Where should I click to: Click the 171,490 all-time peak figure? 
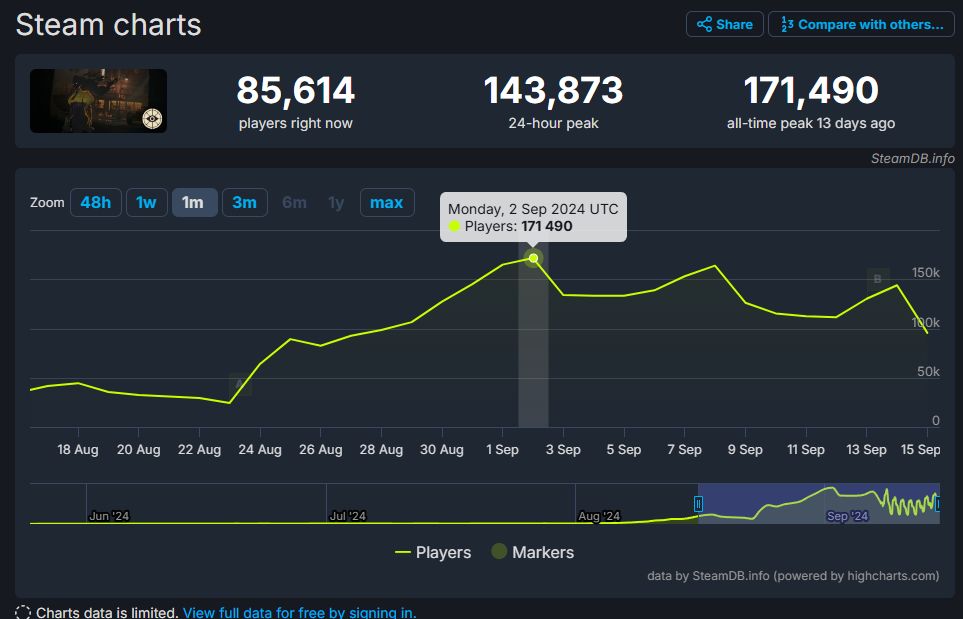point(811,90)
